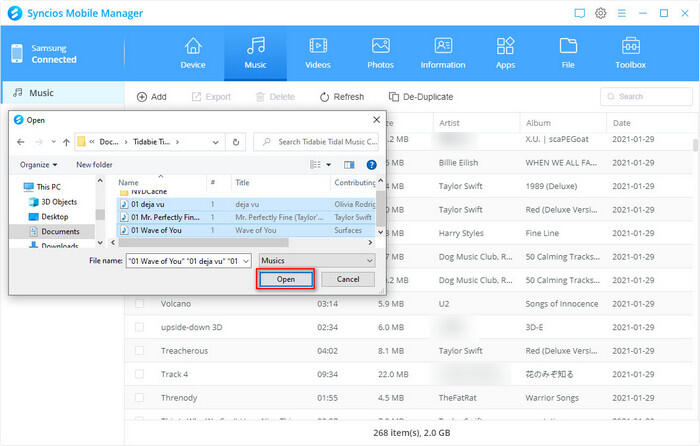Run De-Duplicate on music
The height and width of the screenshot is (446, 700).
pos(421,97)
